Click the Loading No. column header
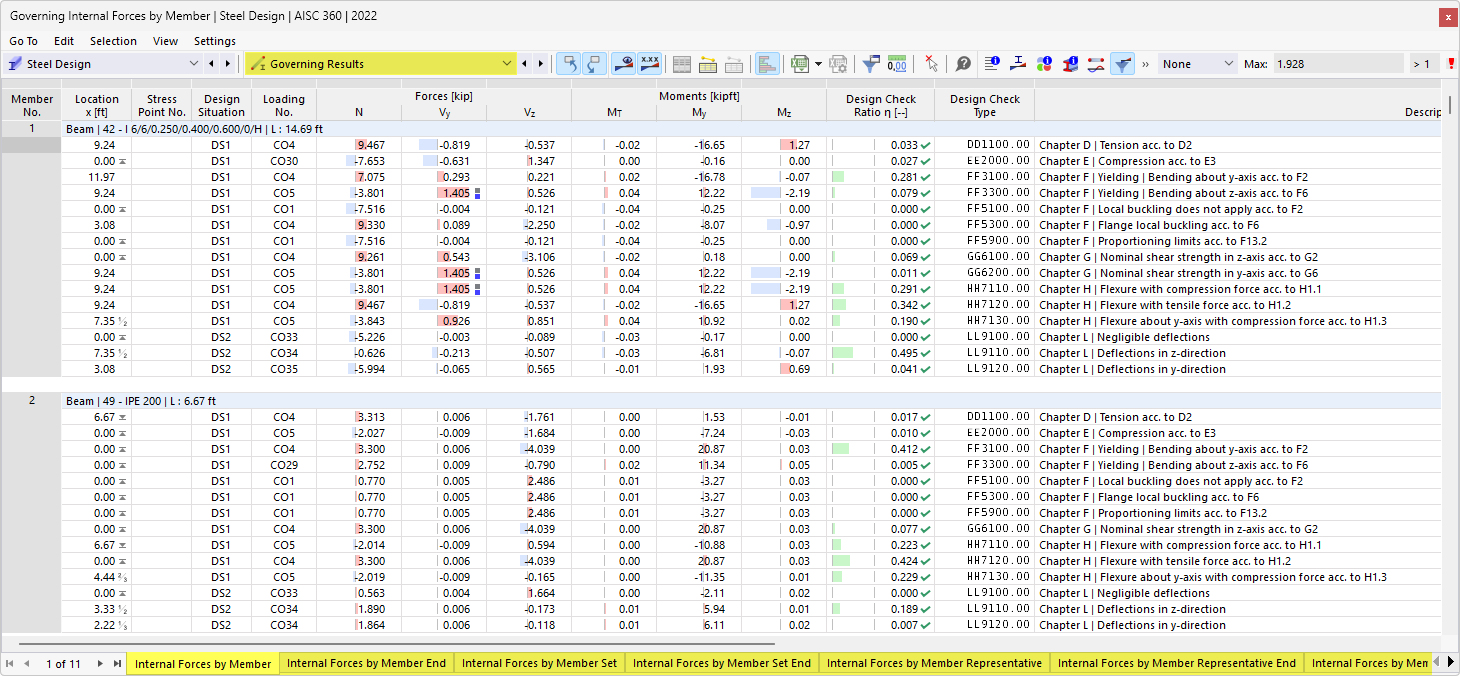 284,105
